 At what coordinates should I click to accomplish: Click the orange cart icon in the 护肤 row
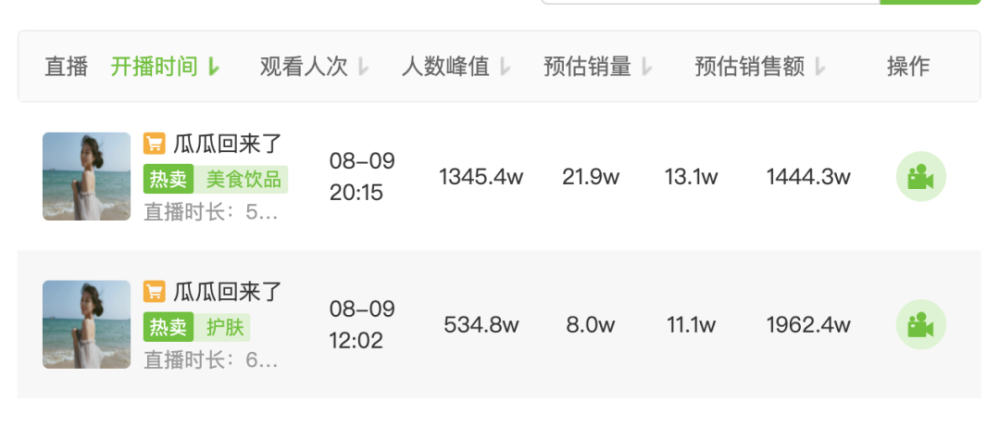pyautogui.click(x=154, y=292)
